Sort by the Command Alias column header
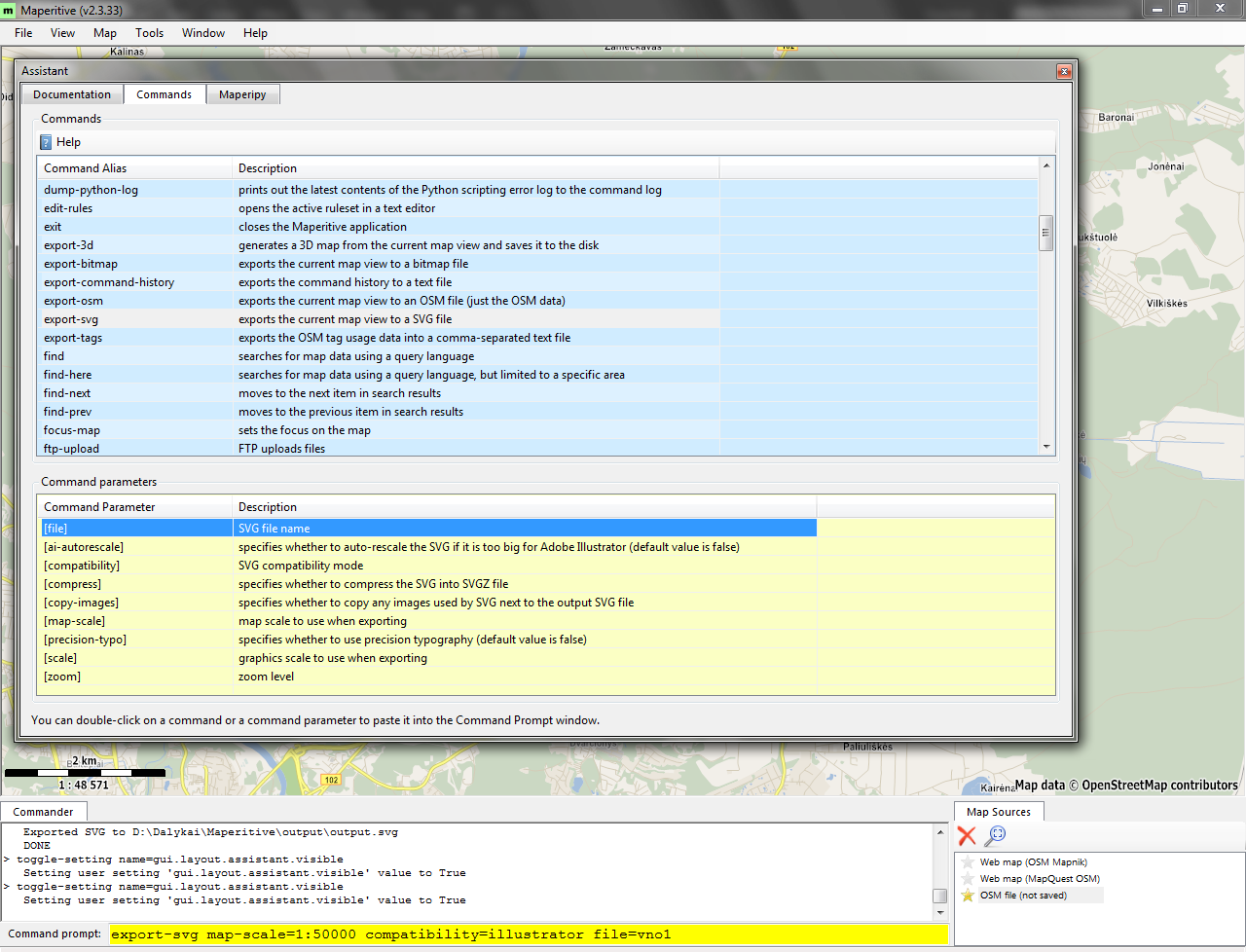 click(135, 168)
